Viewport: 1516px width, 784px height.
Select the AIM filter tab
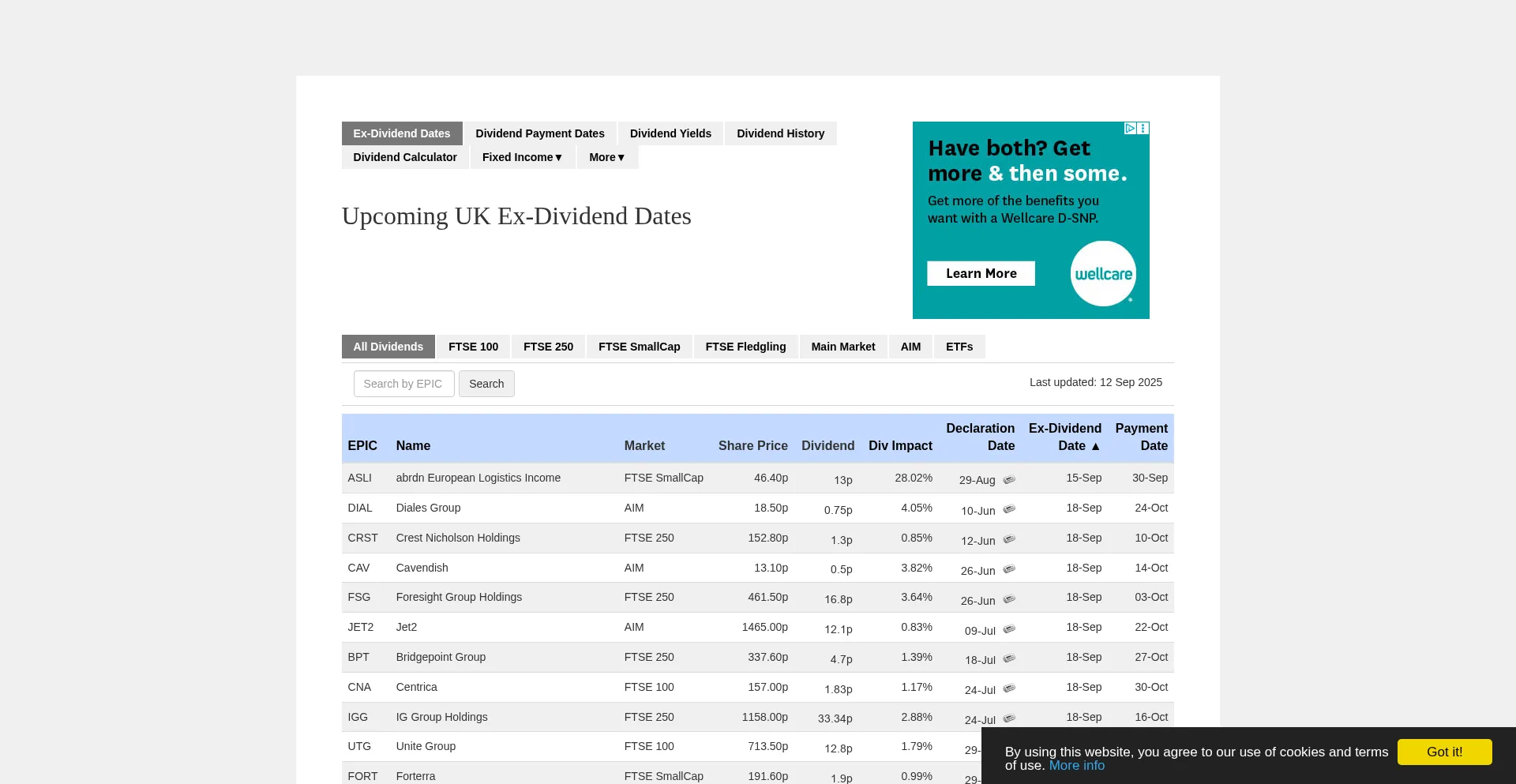911,347
